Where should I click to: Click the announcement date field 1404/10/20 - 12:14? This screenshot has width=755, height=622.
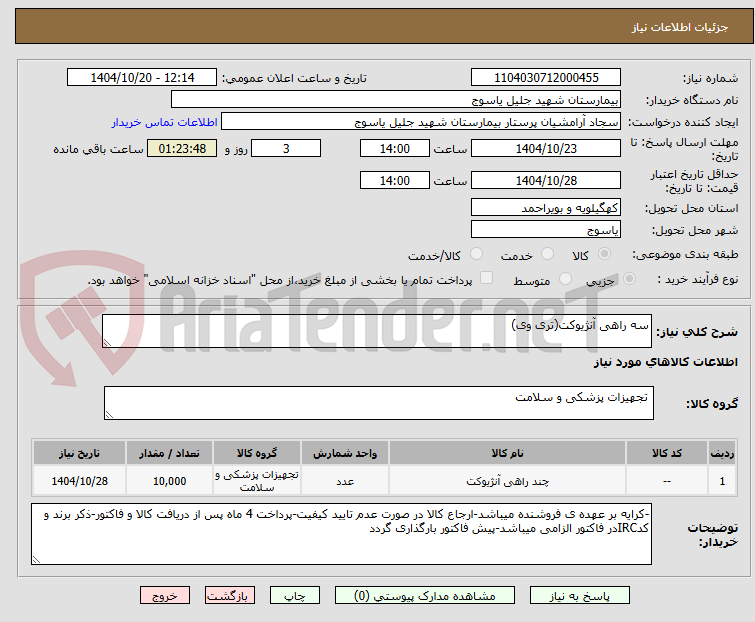[142, 78]
